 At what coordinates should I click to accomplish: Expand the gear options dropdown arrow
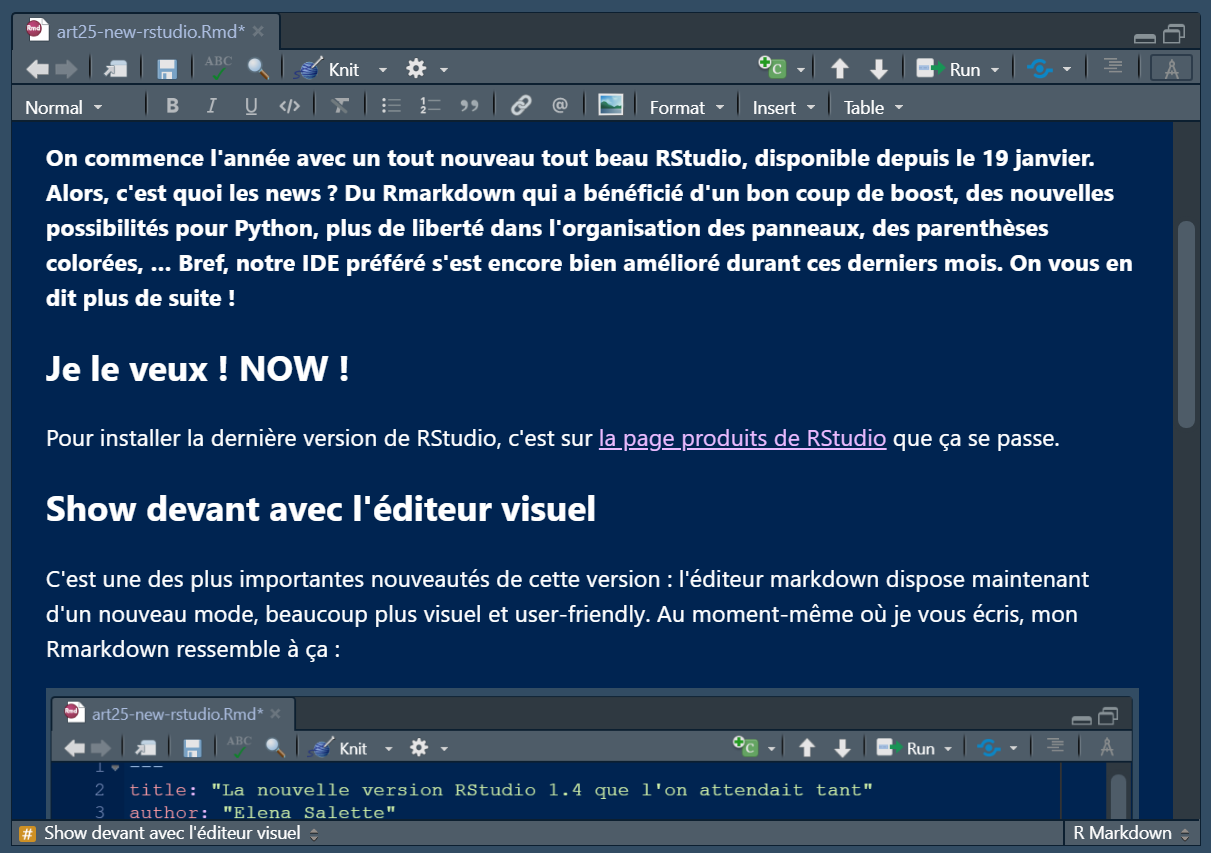pos(444,70)
